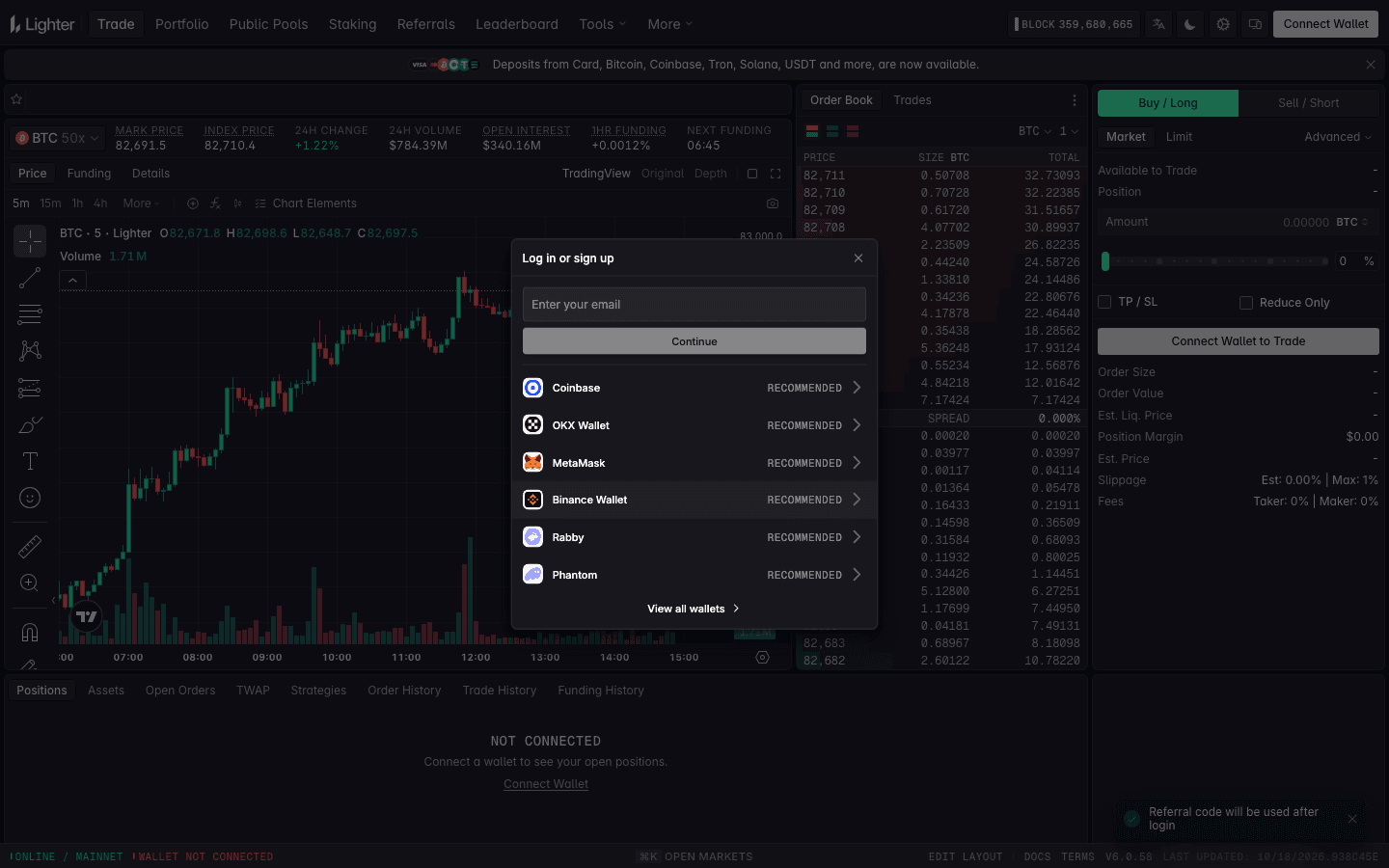Open the BTC 50x market selector
1389x868 pixels.
coord(58,138)
